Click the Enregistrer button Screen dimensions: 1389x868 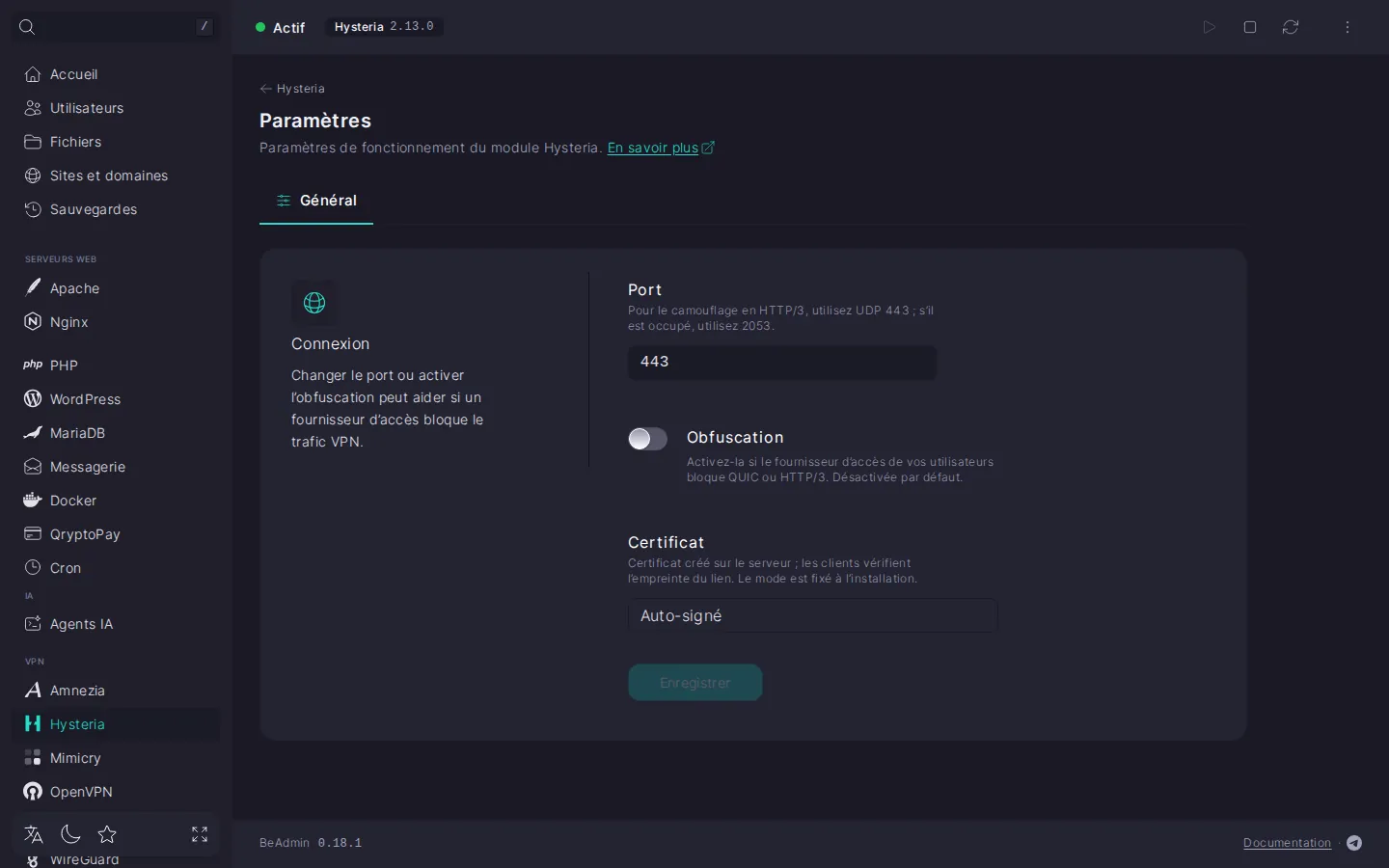click(x=695, y=683)
